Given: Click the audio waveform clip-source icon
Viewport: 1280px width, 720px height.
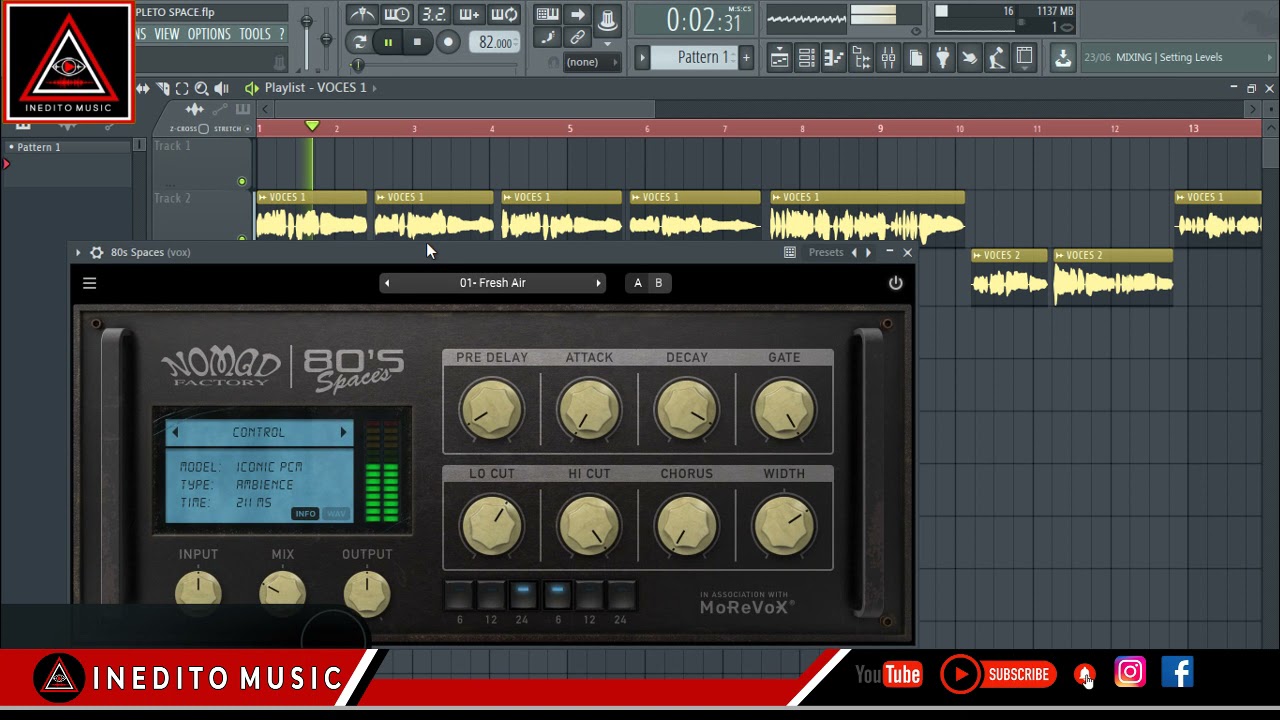Looking at the screenshot, I should pyautogui.click(x=194, y=109).
